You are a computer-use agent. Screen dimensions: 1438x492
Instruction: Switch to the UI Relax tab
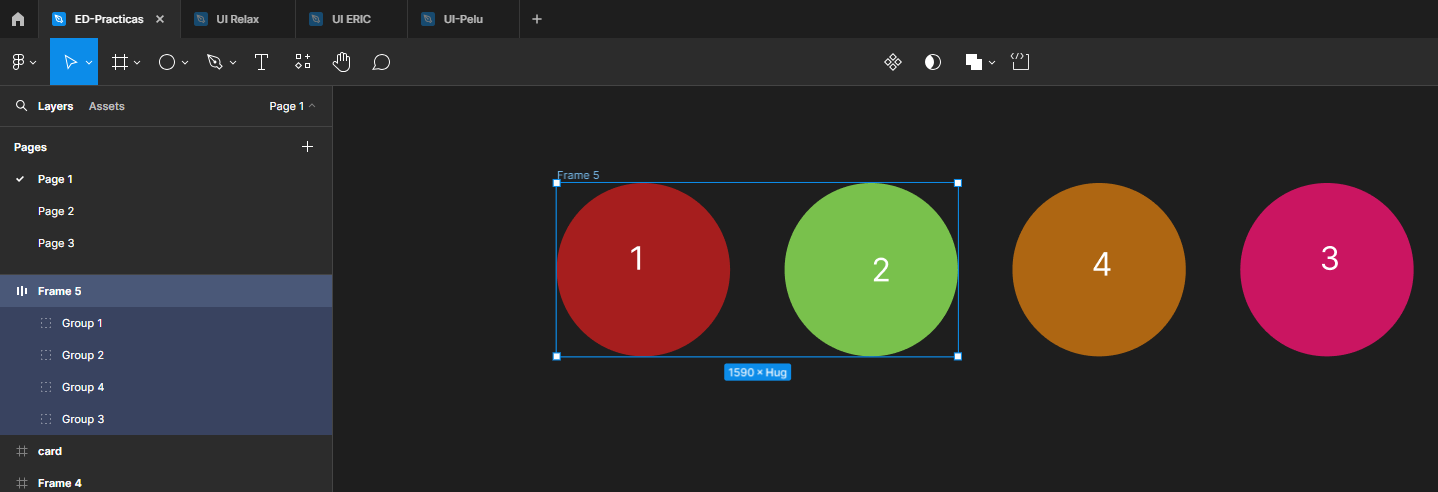pos(238,19)
